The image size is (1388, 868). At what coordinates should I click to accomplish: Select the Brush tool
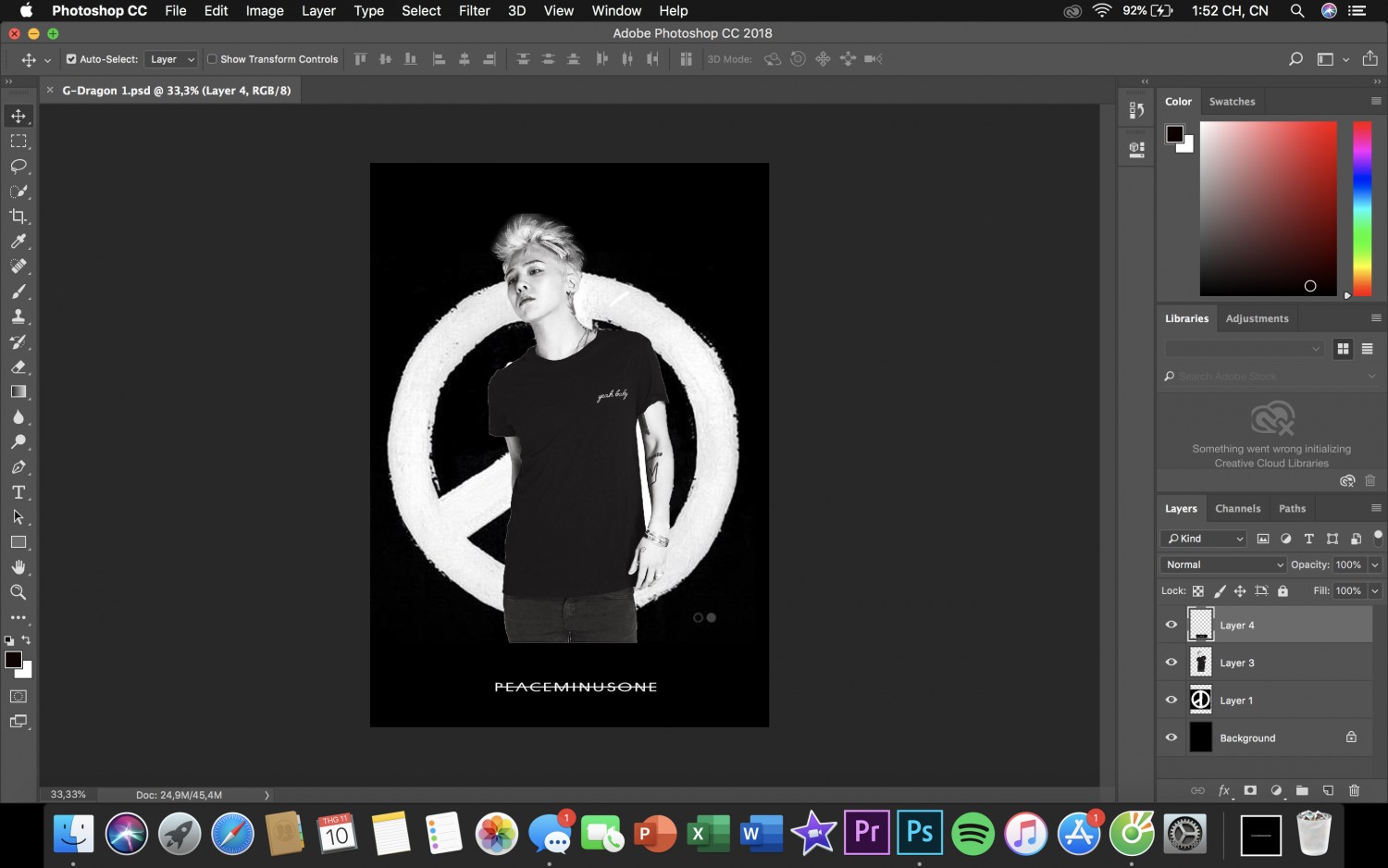19,291
